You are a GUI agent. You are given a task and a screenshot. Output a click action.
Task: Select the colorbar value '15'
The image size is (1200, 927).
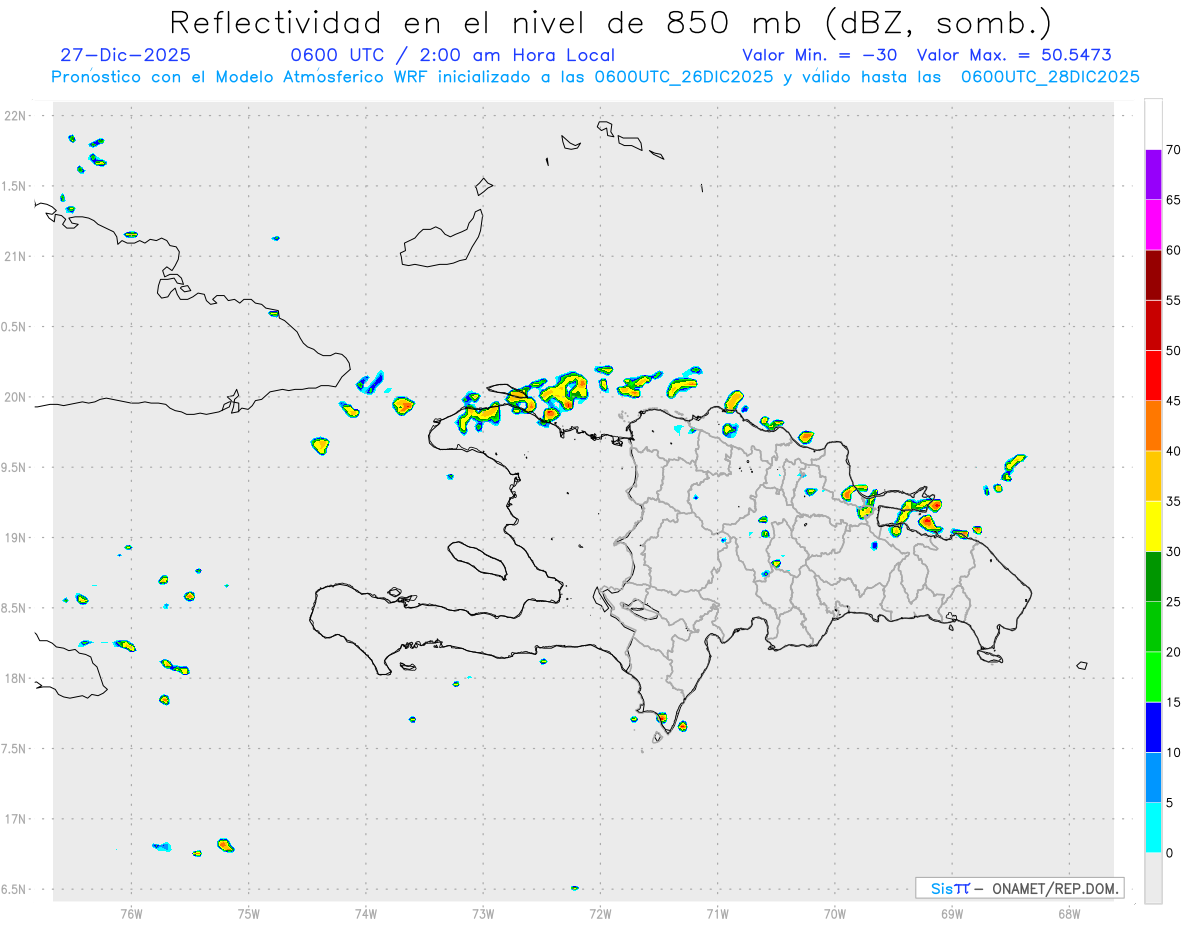(x=1173, y=702)
